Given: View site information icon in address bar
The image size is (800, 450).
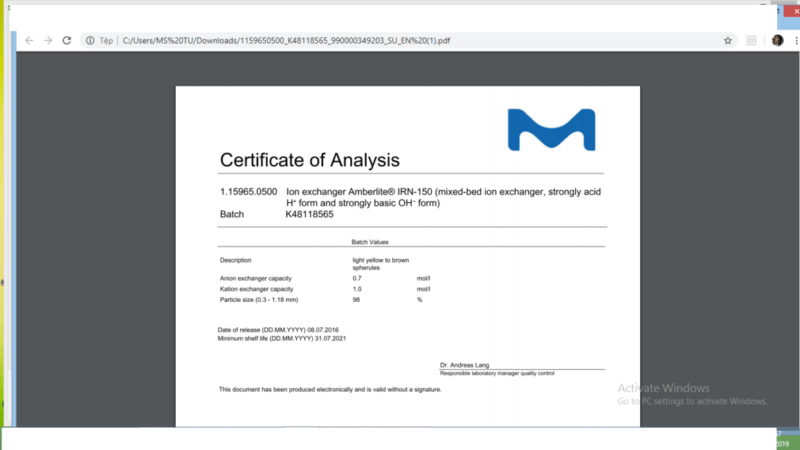Looking at the screenshot, I should 90,40.
